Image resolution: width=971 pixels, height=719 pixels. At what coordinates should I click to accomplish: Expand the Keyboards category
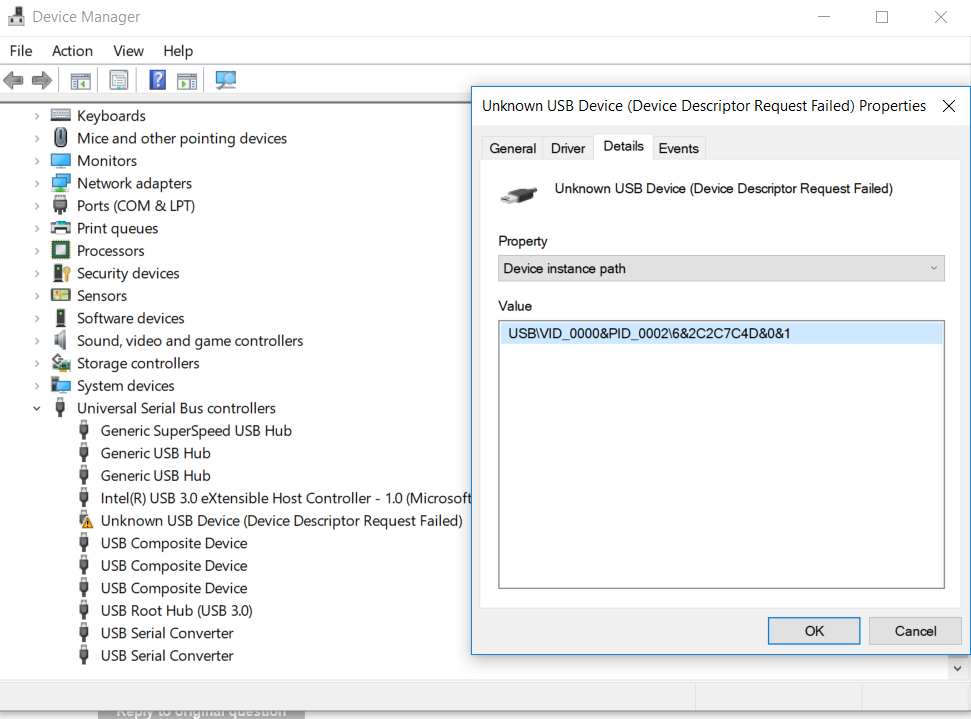37,116
